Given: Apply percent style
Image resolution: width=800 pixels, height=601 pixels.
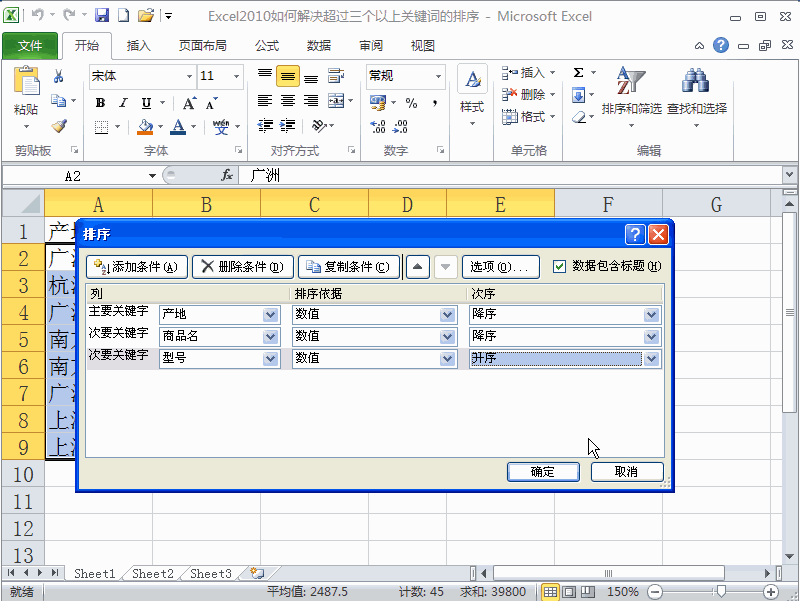Looking at the screenshot, I should (x=411, y=103).
